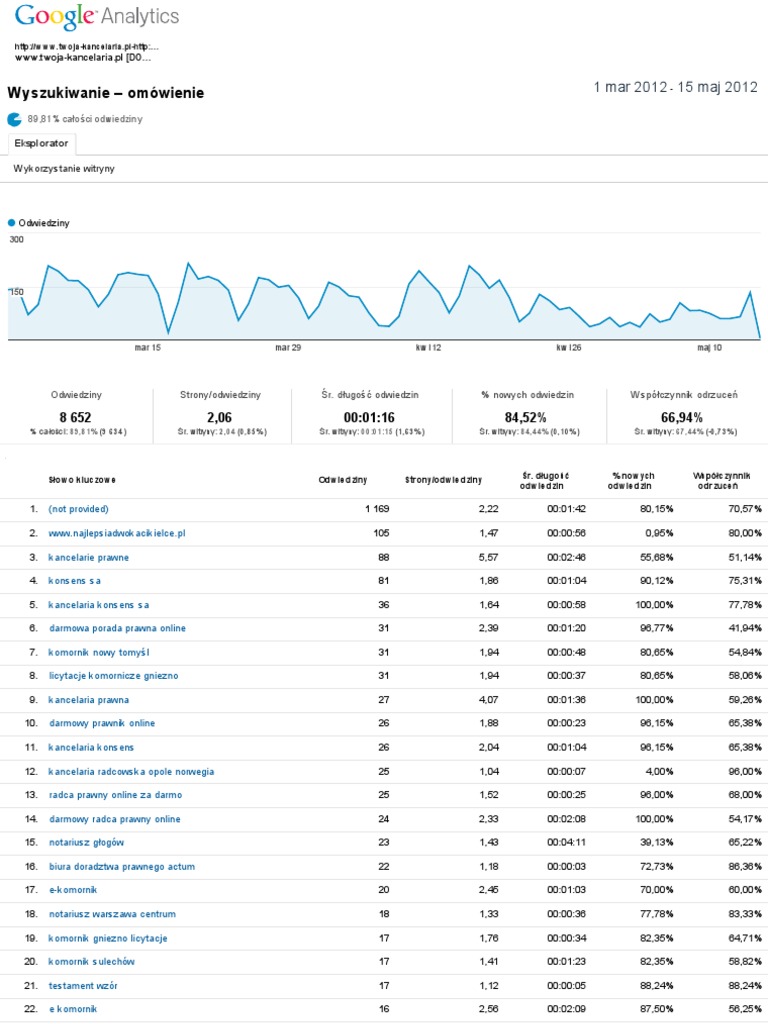Sort table by Odwiedziny column header
The image size is (768, 1024).
(342, 480)
